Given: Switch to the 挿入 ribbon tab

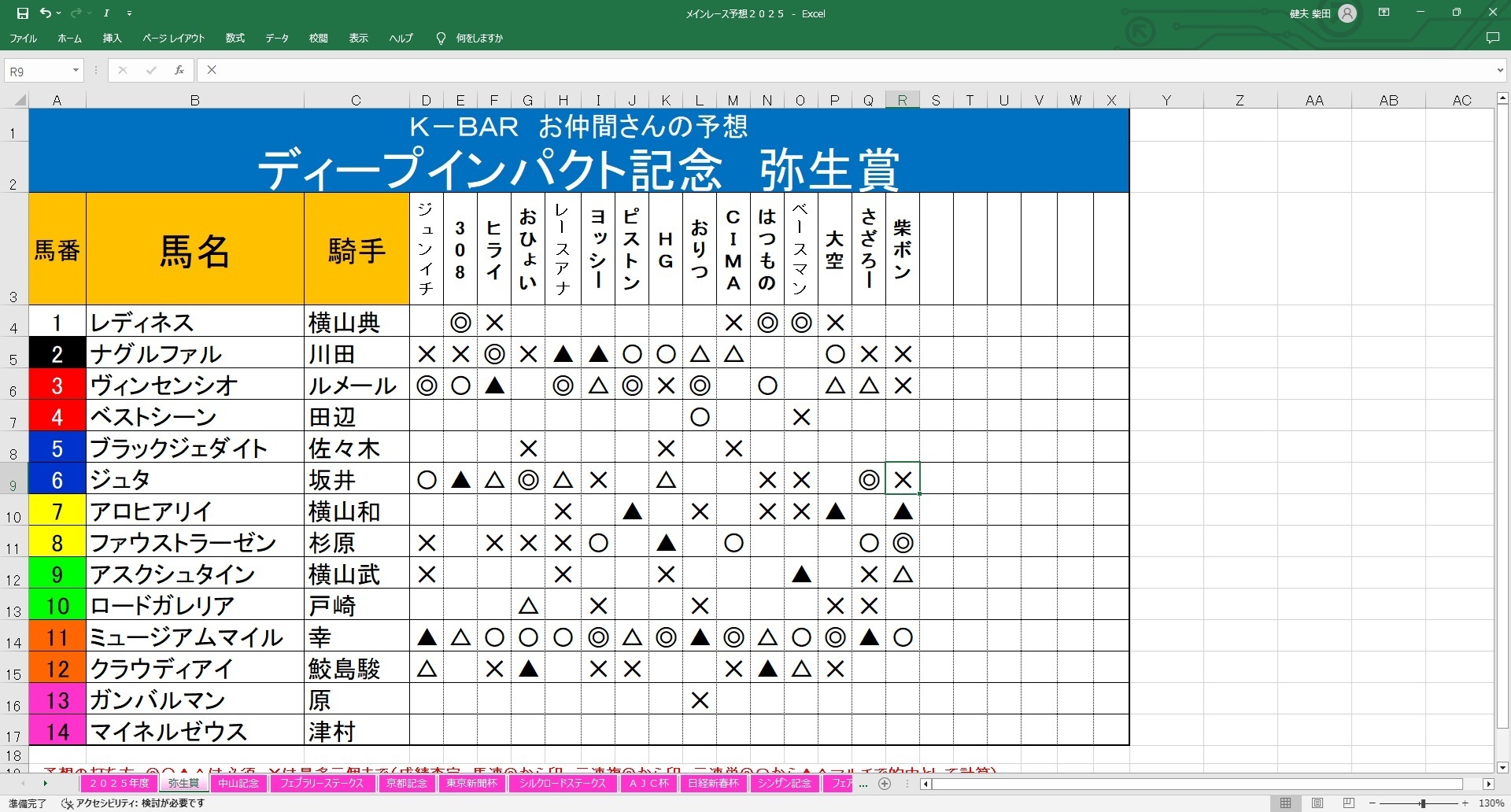Looking at the screenshot, I should (113, 38).
